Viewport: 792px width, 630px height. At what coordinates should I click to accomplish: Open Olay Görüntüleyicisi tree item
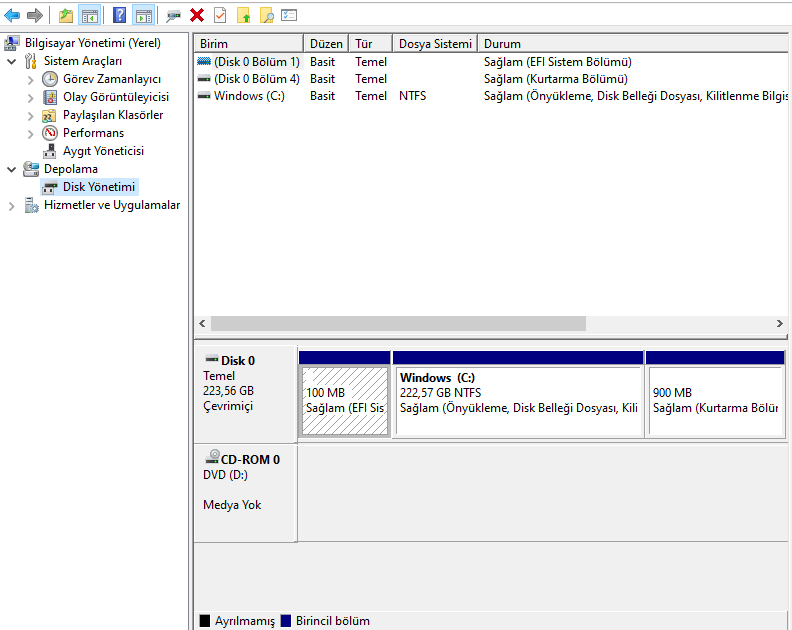(x=116, y=96)
